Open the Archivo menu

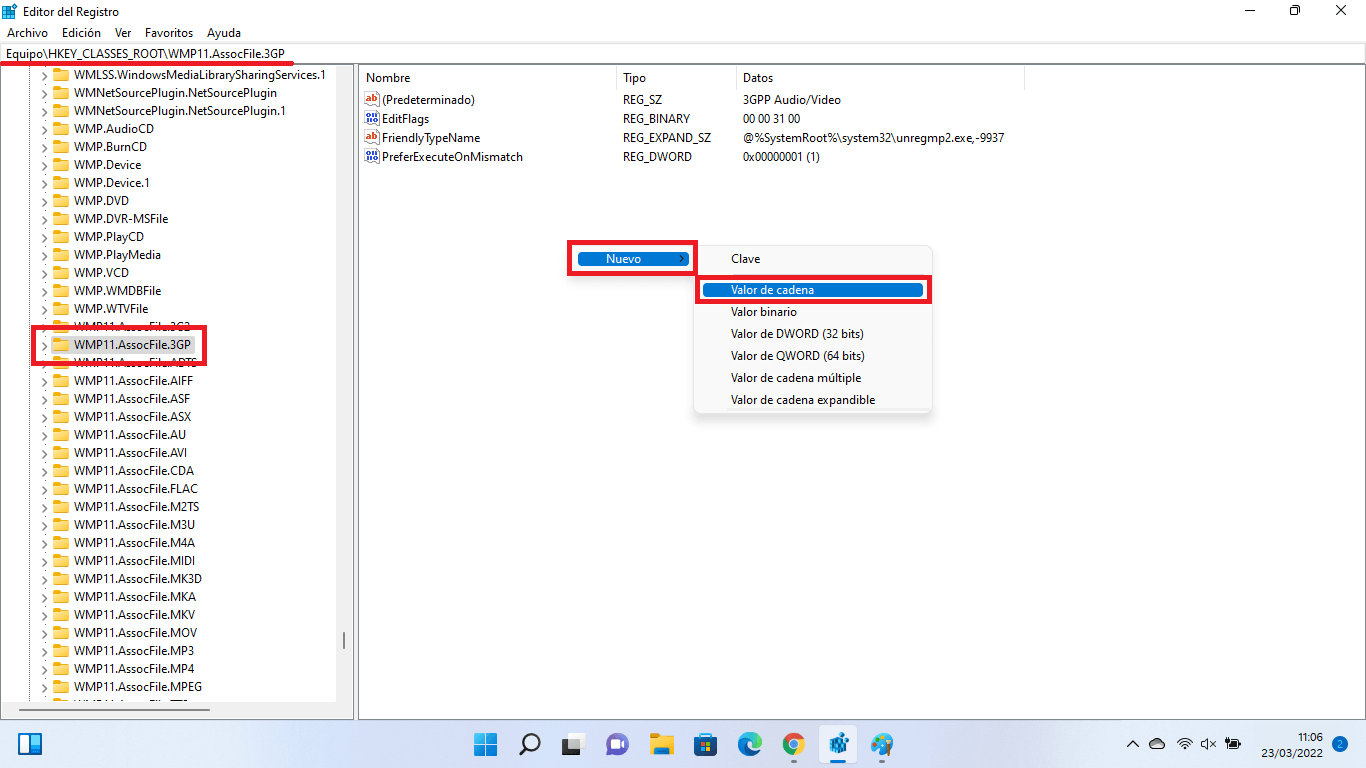[27, 33]
